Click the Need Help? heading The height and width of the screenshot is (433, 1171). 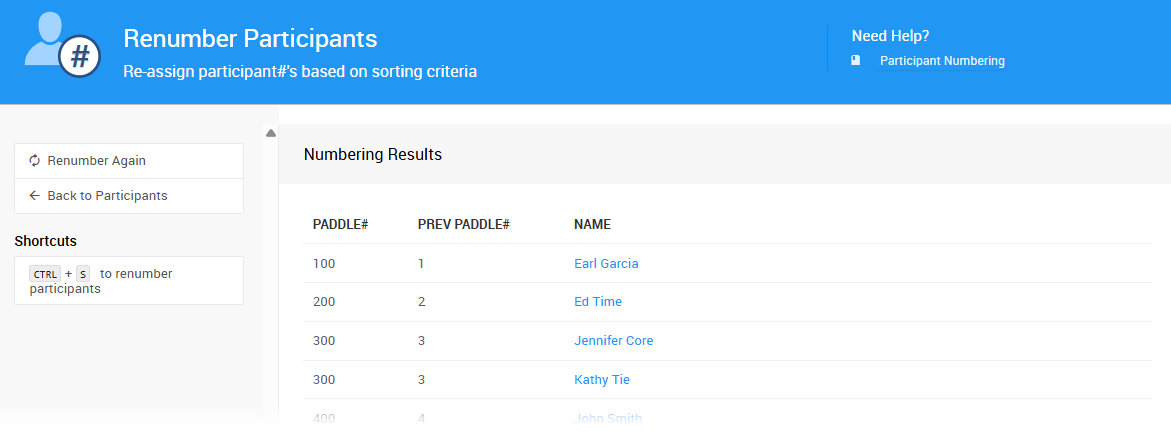point(890,36)
